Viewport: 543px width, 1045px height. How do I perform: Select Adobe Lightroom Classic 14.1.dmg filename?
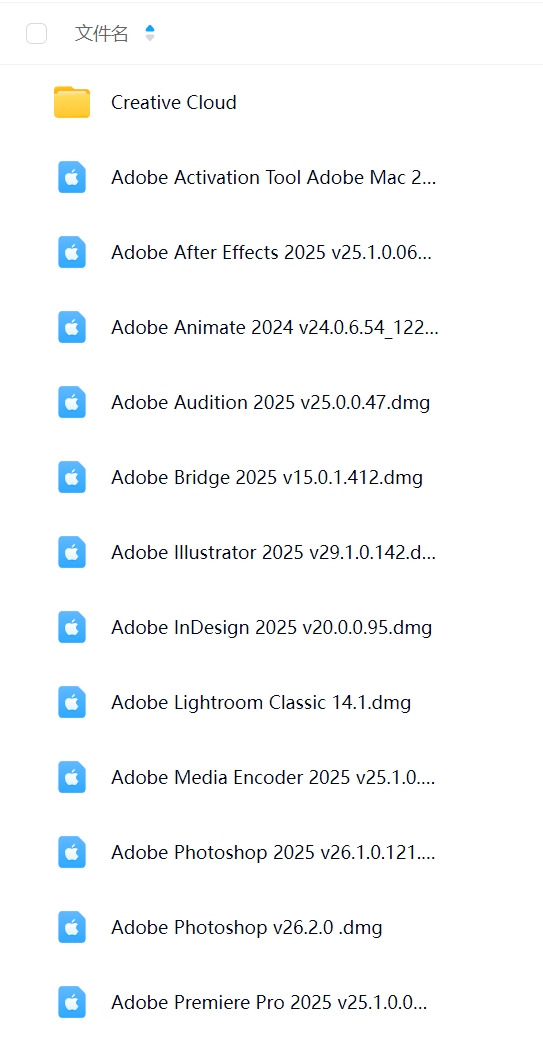(x=261, y=702)
